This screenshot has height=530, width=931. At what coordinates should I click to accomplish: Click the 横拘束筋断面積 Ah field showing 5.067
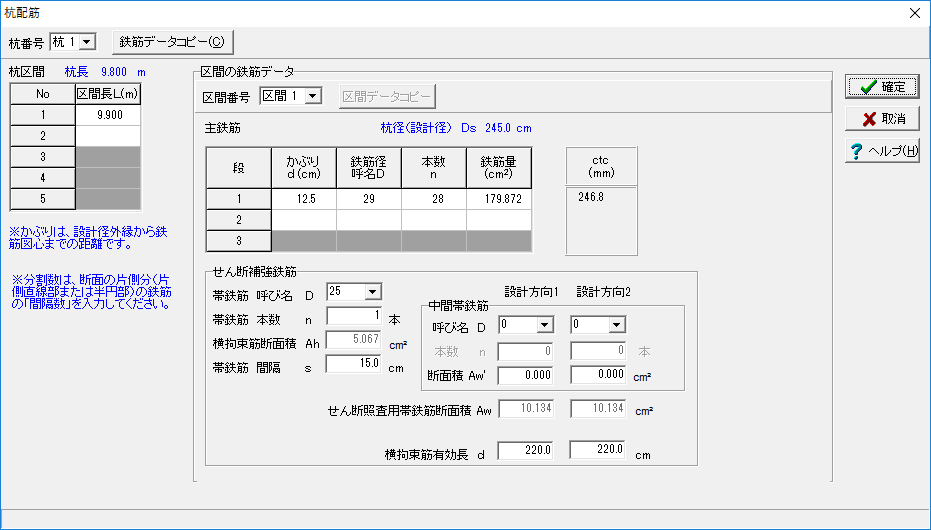pyautogui.click(x=354, y=340)
